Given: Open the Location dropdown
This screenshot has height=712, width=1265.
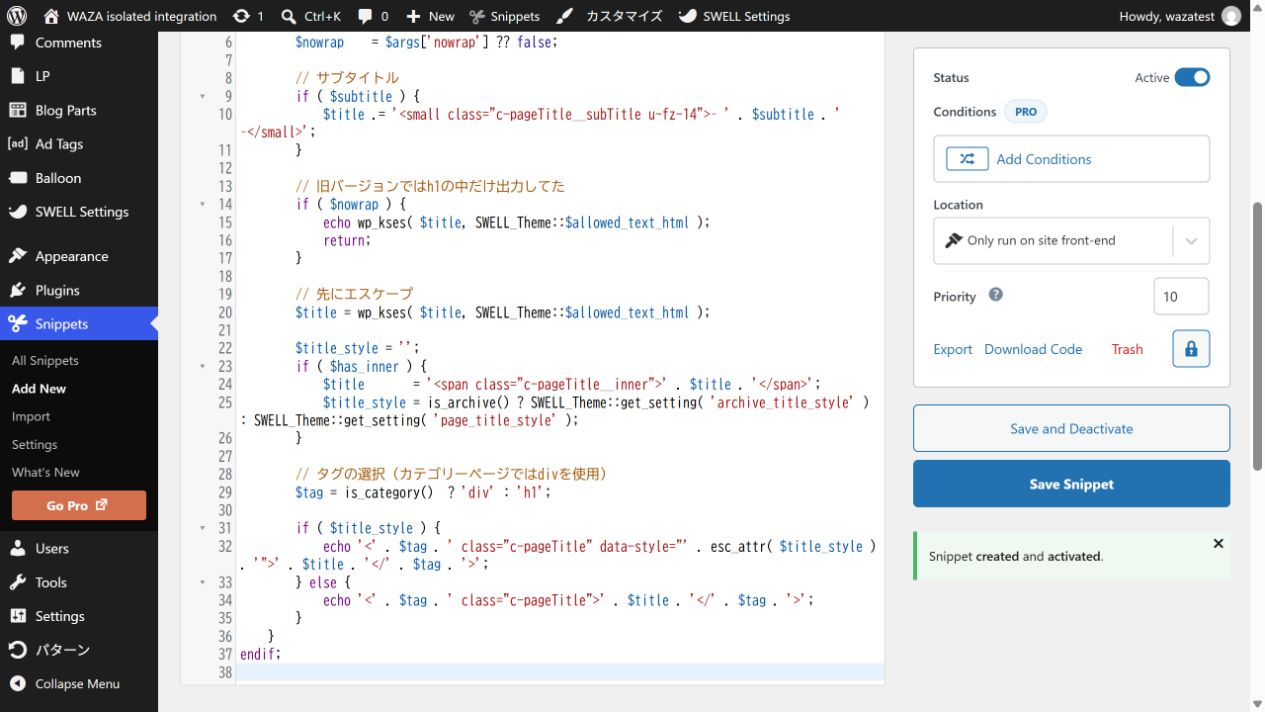Looking at the screenshot, I should pyautogui.click(x=1071, y=241).
